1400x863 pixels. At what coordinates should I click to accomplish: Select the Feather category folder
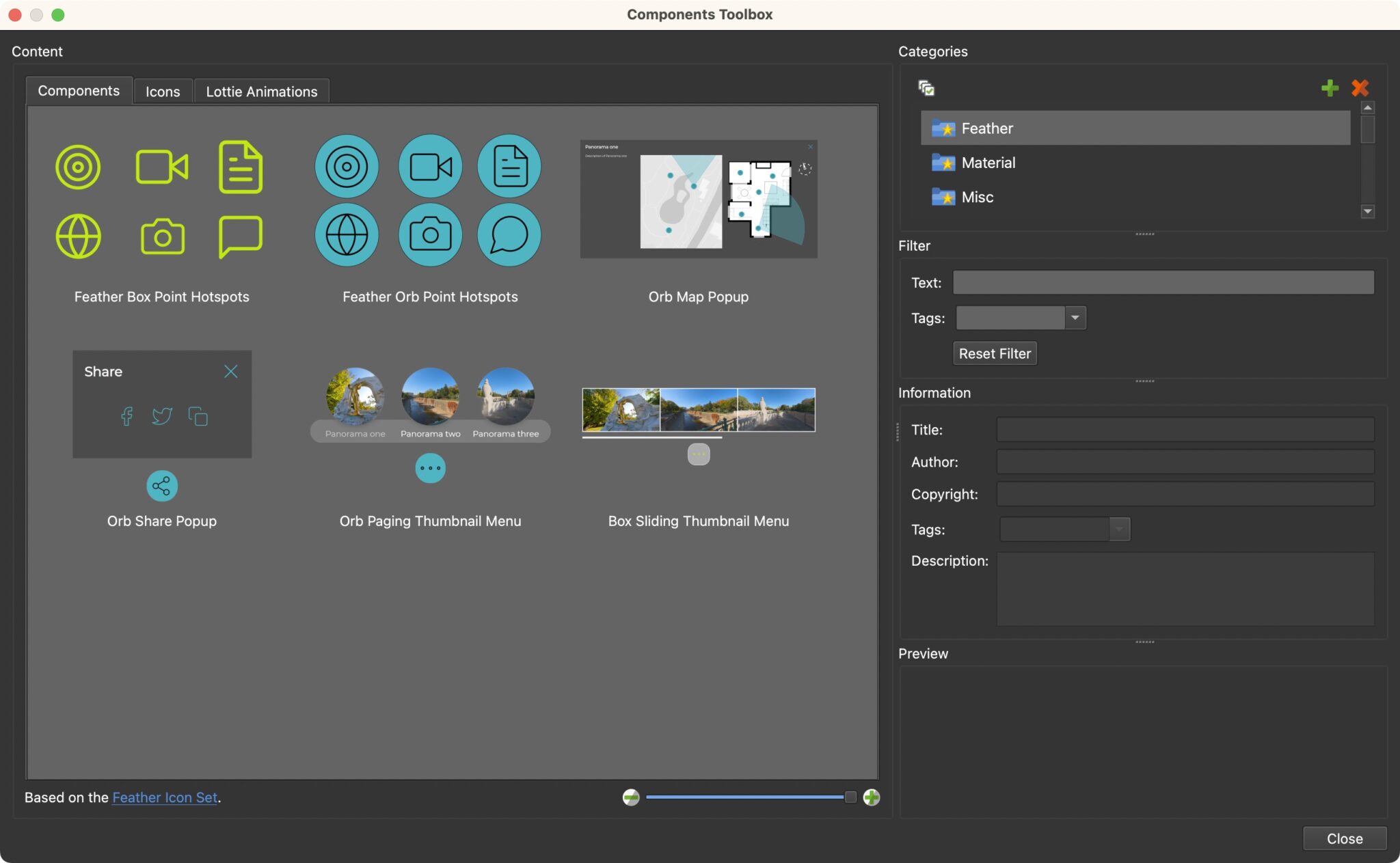(1135, 128)
